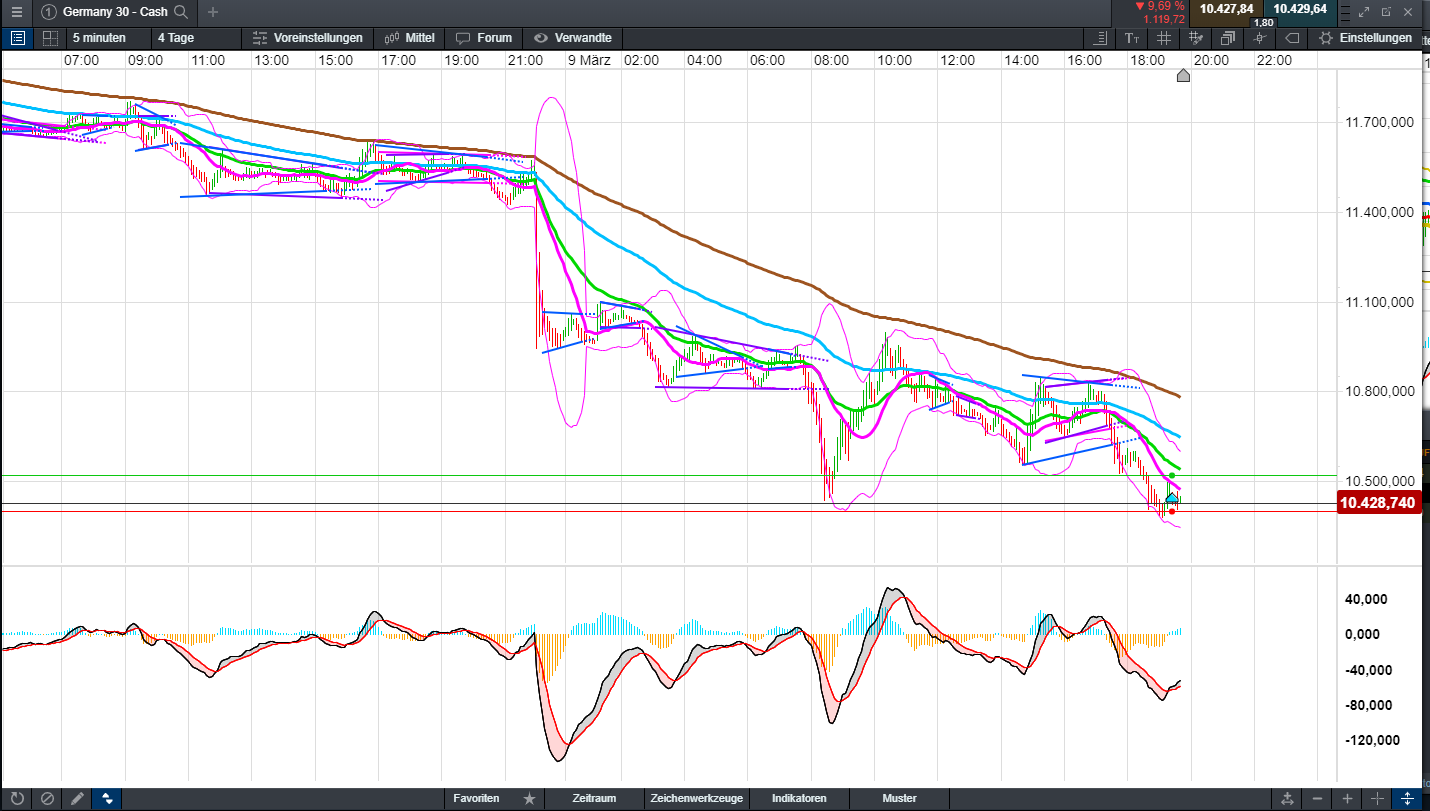Toggle the list view button at top left
1430x811 pixels.
point(17,38)
